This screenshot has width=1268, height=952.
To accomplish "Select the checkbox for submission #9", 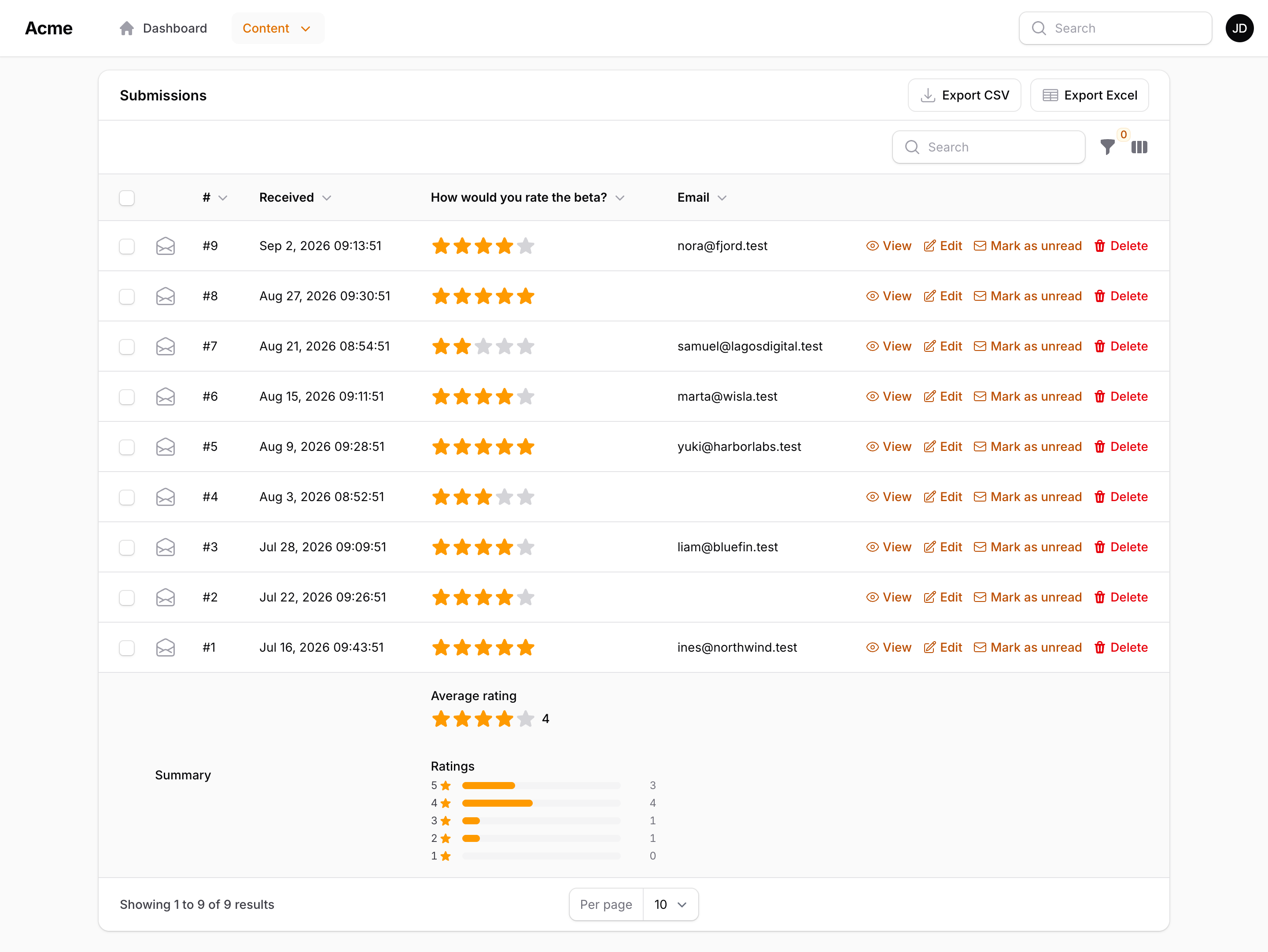I will [x=127, y=247].
